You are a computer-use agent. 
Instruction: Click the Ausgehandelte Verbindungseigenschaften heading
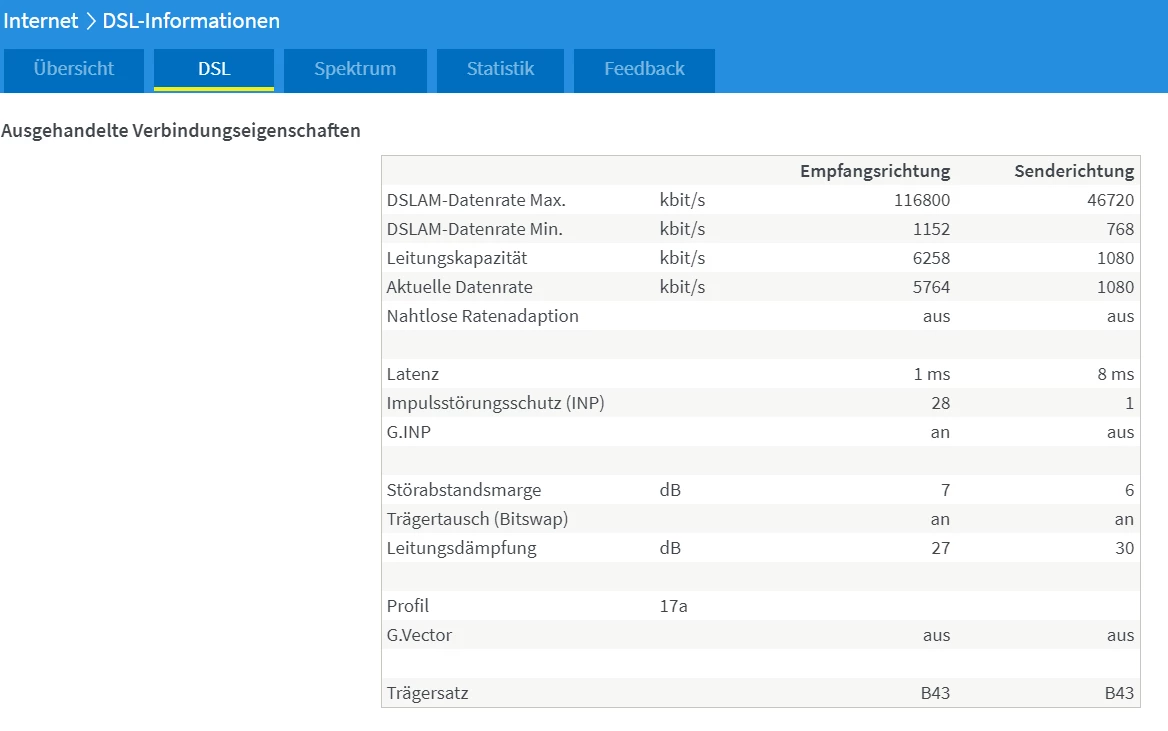pyautogui.click(x=181, y=131)
